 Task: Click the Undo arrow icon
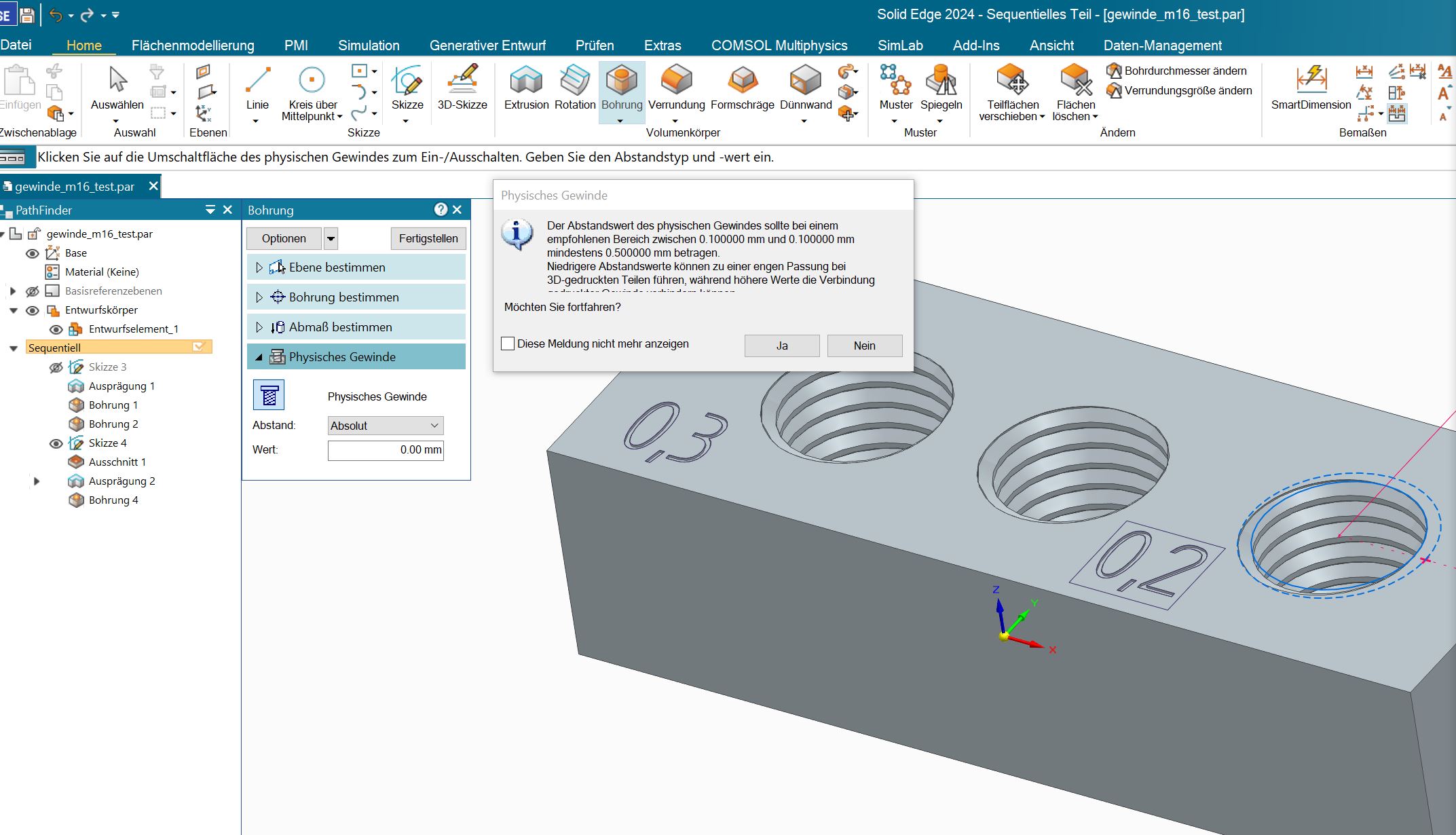[x=56, y=15]
